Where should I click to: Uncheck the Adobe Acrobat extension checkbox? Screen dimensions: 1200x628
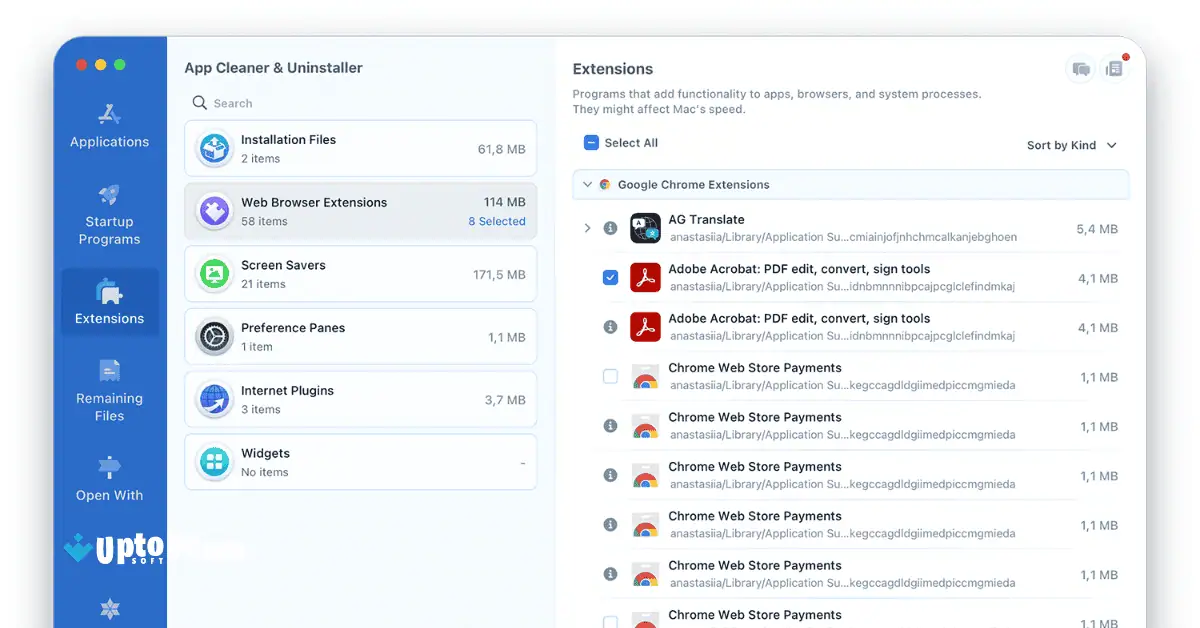click(610, 278)
